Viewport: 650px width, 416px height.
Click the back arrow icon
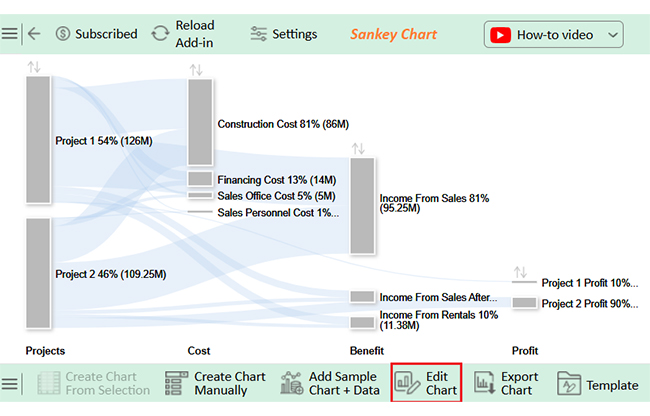tap(34, 34)
